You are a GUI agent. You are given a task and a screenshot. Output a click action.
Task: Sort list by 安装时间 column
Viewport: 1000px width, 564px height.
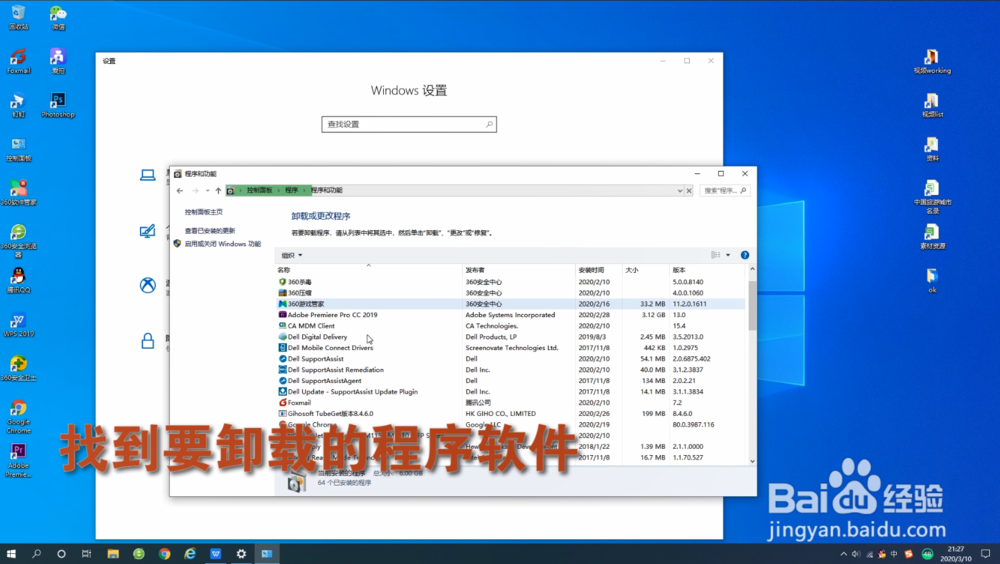(599, 270)
